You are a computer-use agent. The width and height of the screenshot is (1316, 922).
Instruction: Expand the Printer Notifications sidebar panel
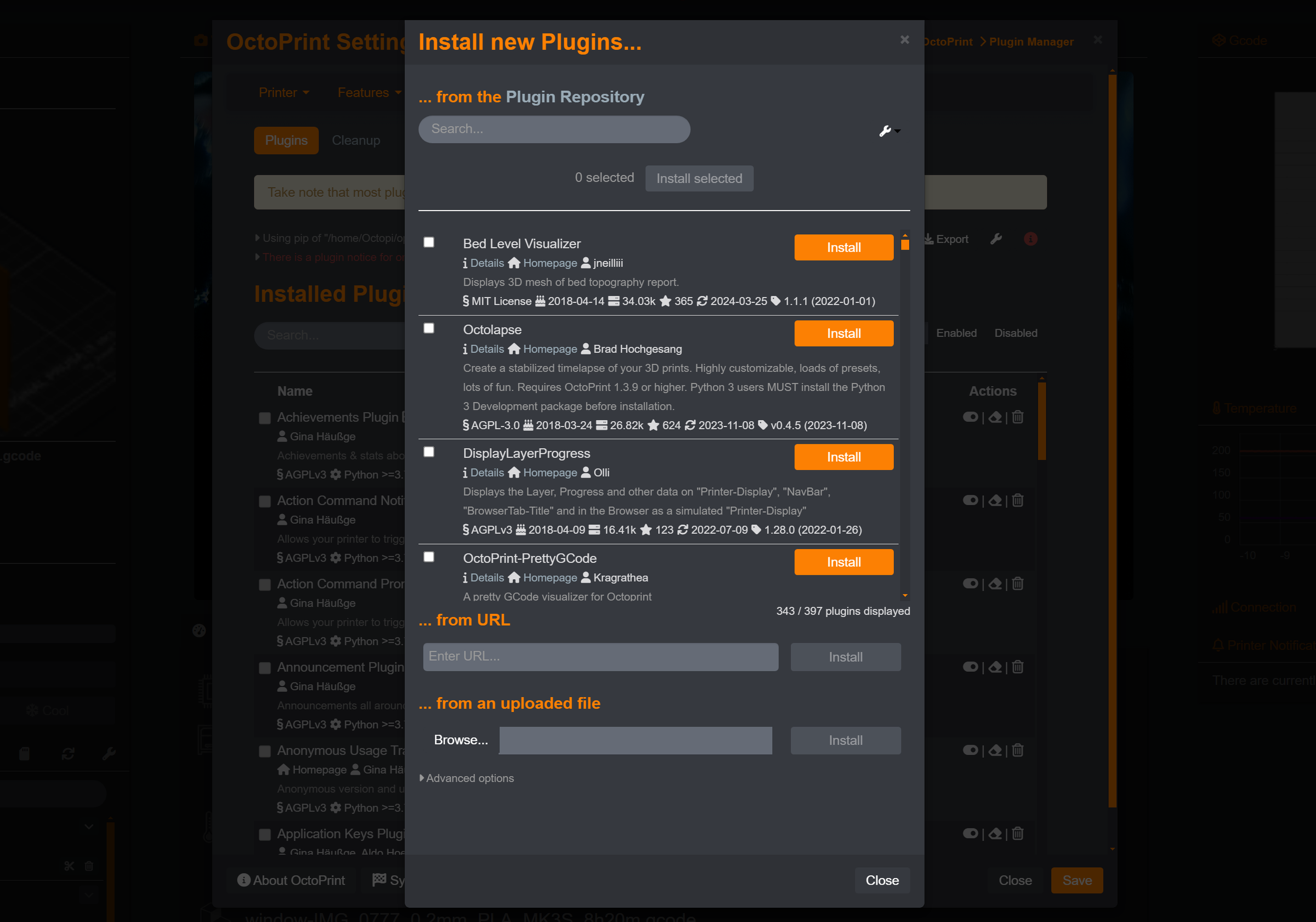tap(1264, 645)
